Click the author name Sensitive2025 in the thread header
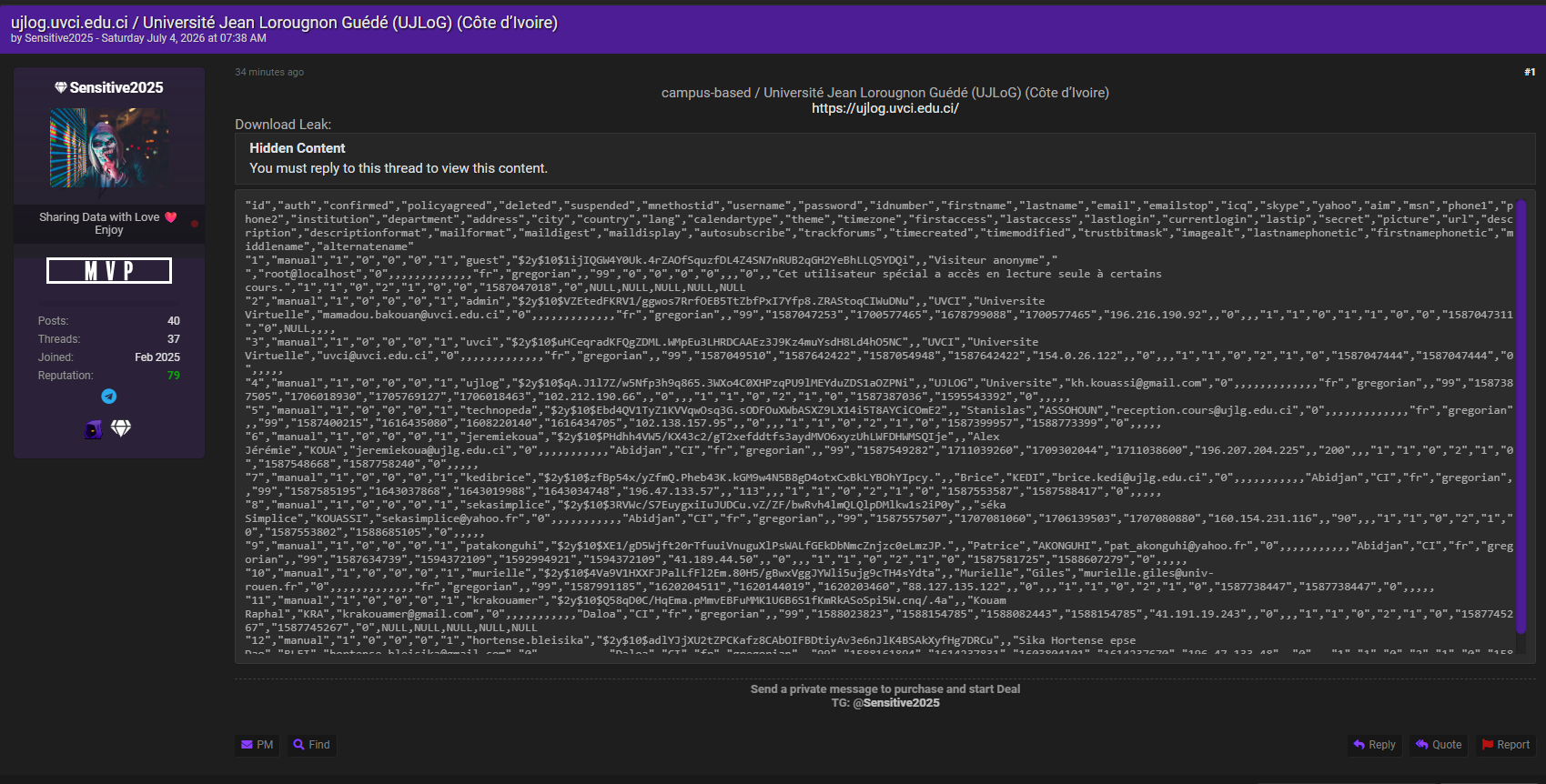1546x784 pixels. (59, 38)
